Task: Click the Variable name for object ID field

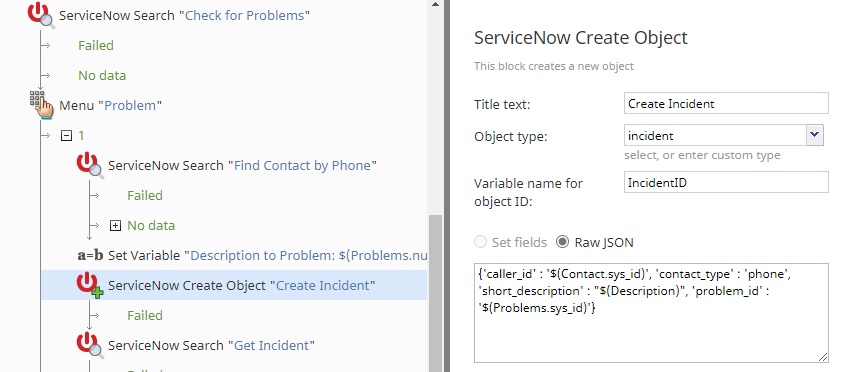Action: pos(726,183)
